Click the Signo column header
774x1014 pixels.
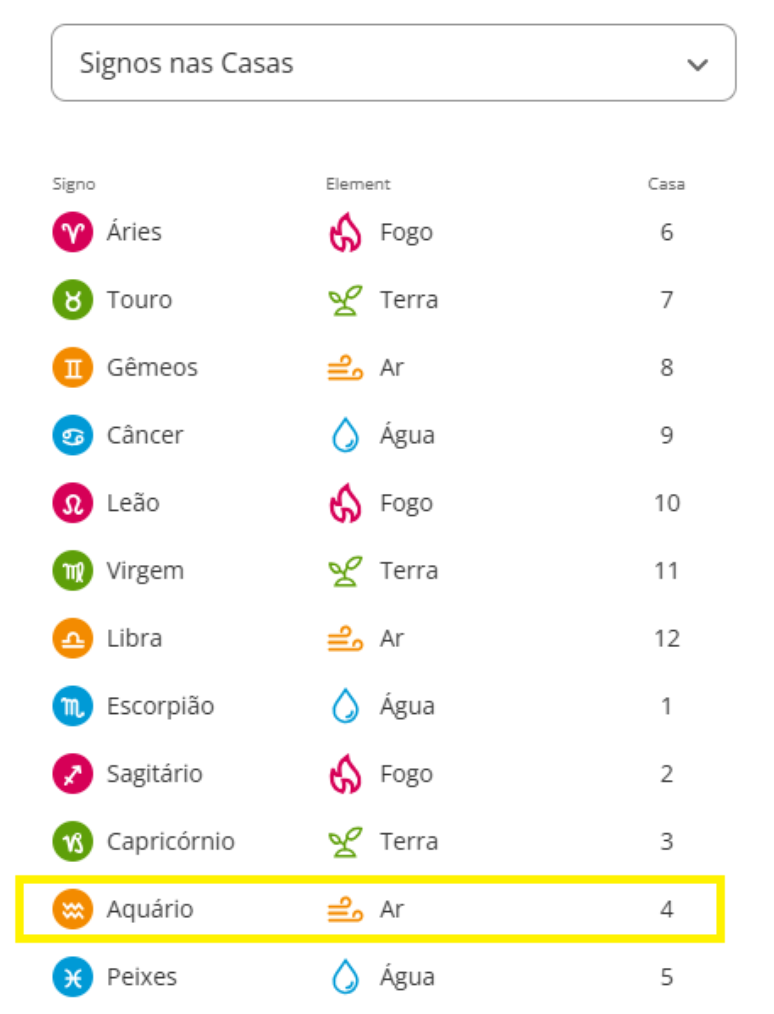click(74, 184)
